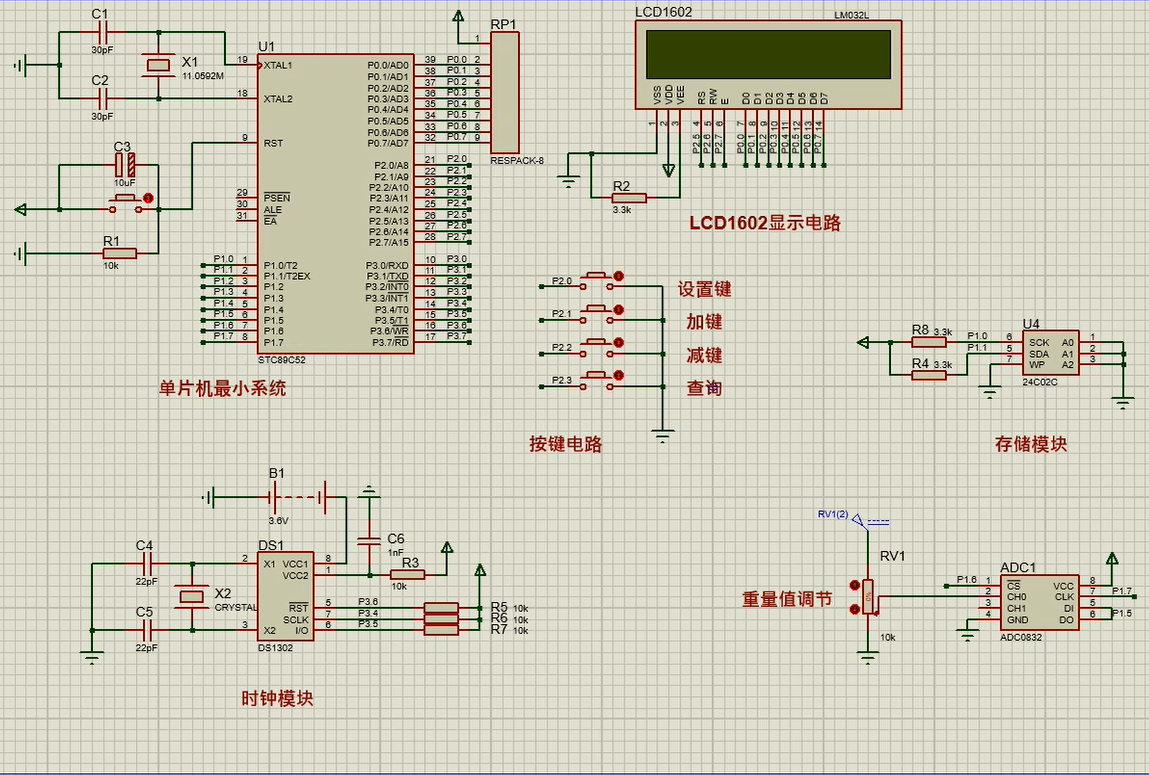This screenshot has width=1149, height=775.
Task: Select the LCD1602 display screen
Action: 768,54
